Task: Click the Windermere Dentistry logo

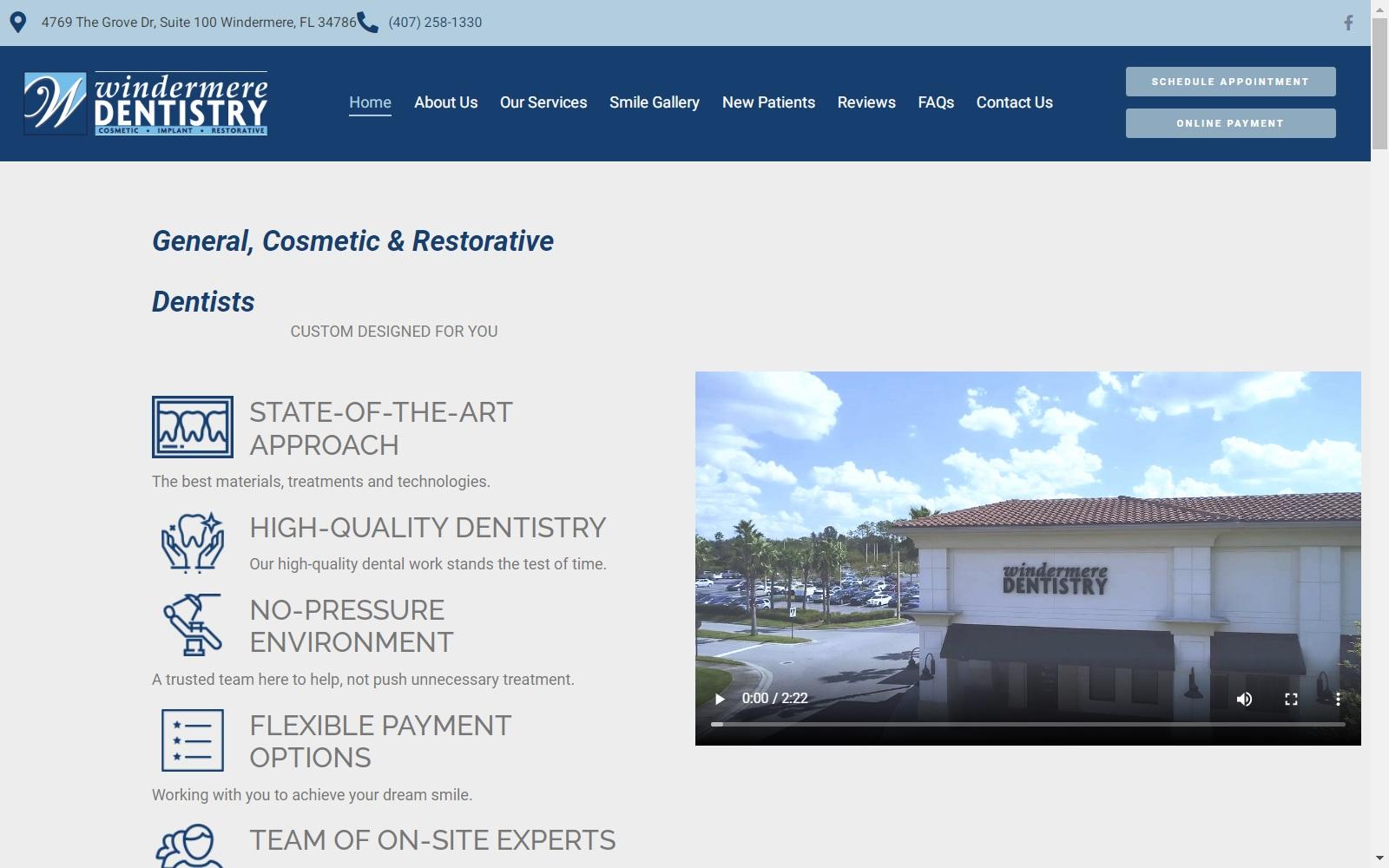Action: (x=146, y=103)
